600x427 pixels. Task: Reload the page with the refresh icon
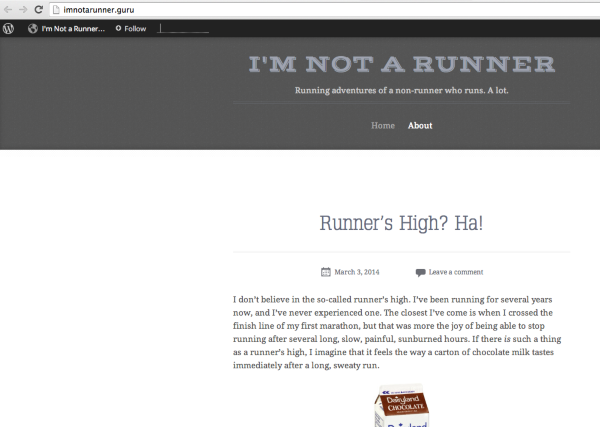coord(38,8)
